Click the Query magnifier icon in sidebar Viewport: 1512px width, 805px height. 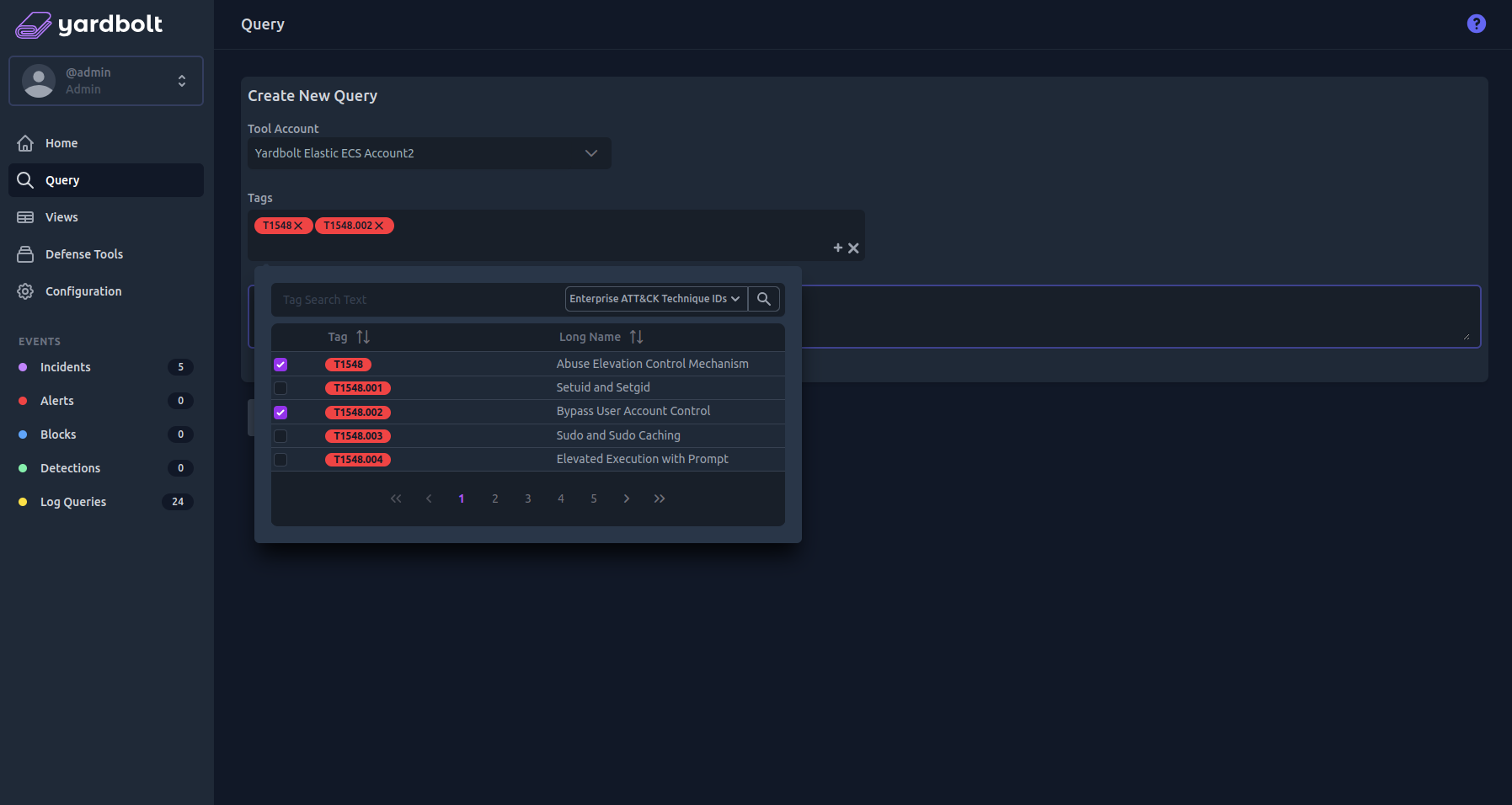pyautogui.click(x=25, y=180)
